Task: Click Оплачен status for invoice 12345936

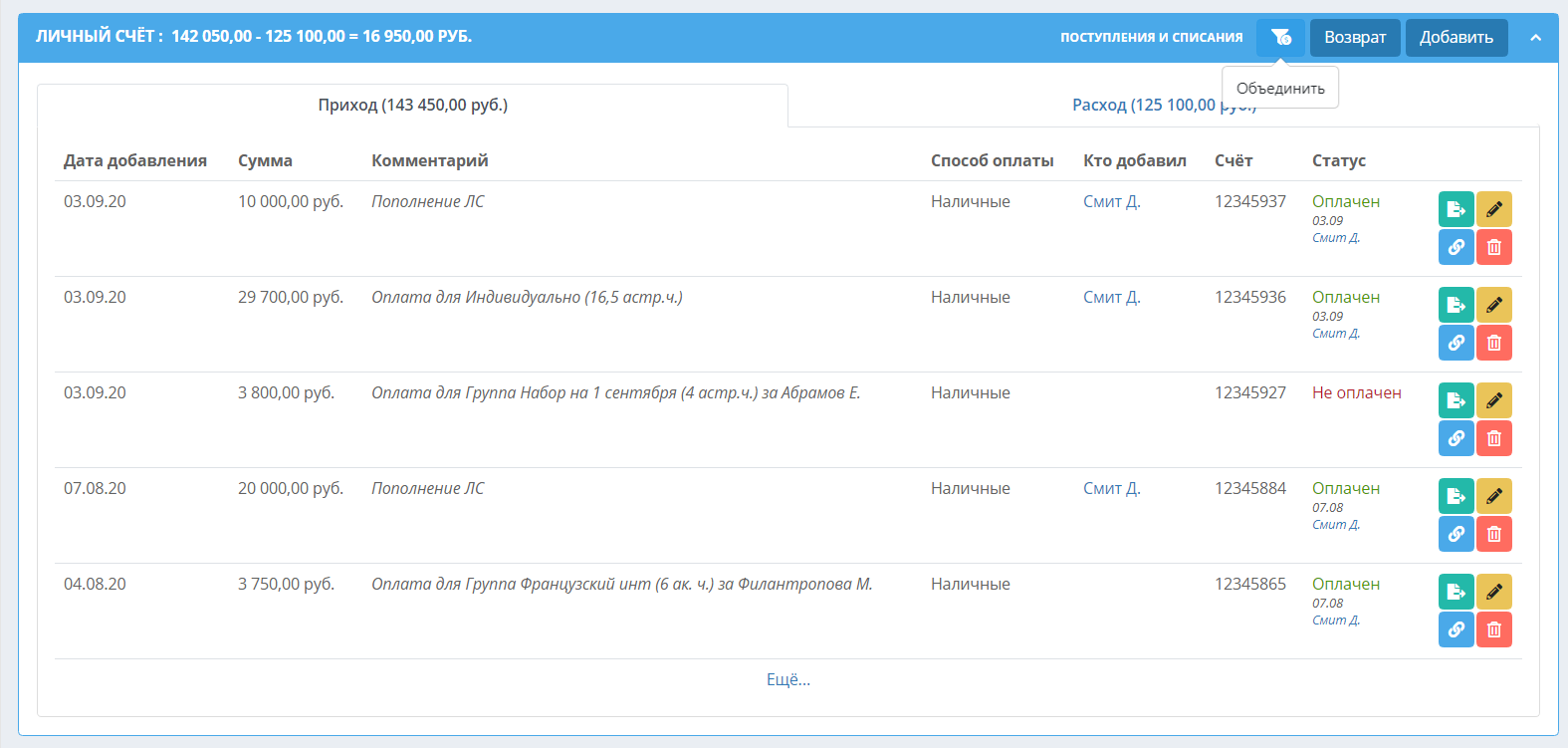Action: click(x=1346, y=297)
